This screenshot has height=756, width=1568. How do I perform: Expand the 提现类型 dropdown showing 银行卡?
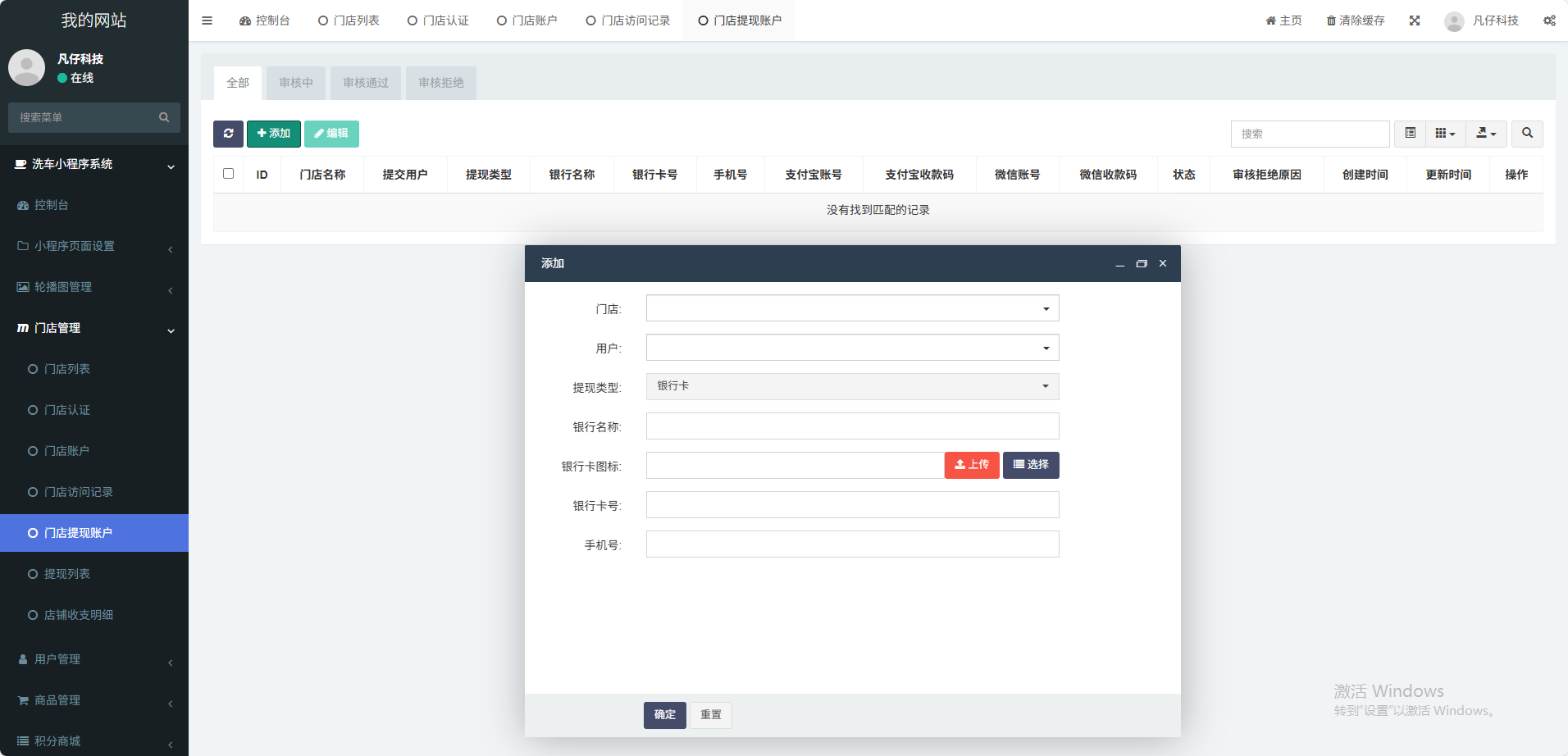click(852, 386)
